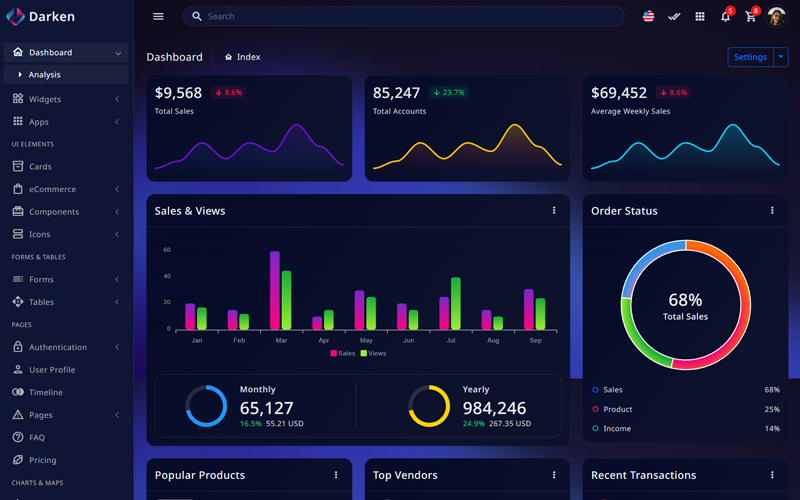
Task: Open Order Status three-dot menu
Action: [772, 211]
